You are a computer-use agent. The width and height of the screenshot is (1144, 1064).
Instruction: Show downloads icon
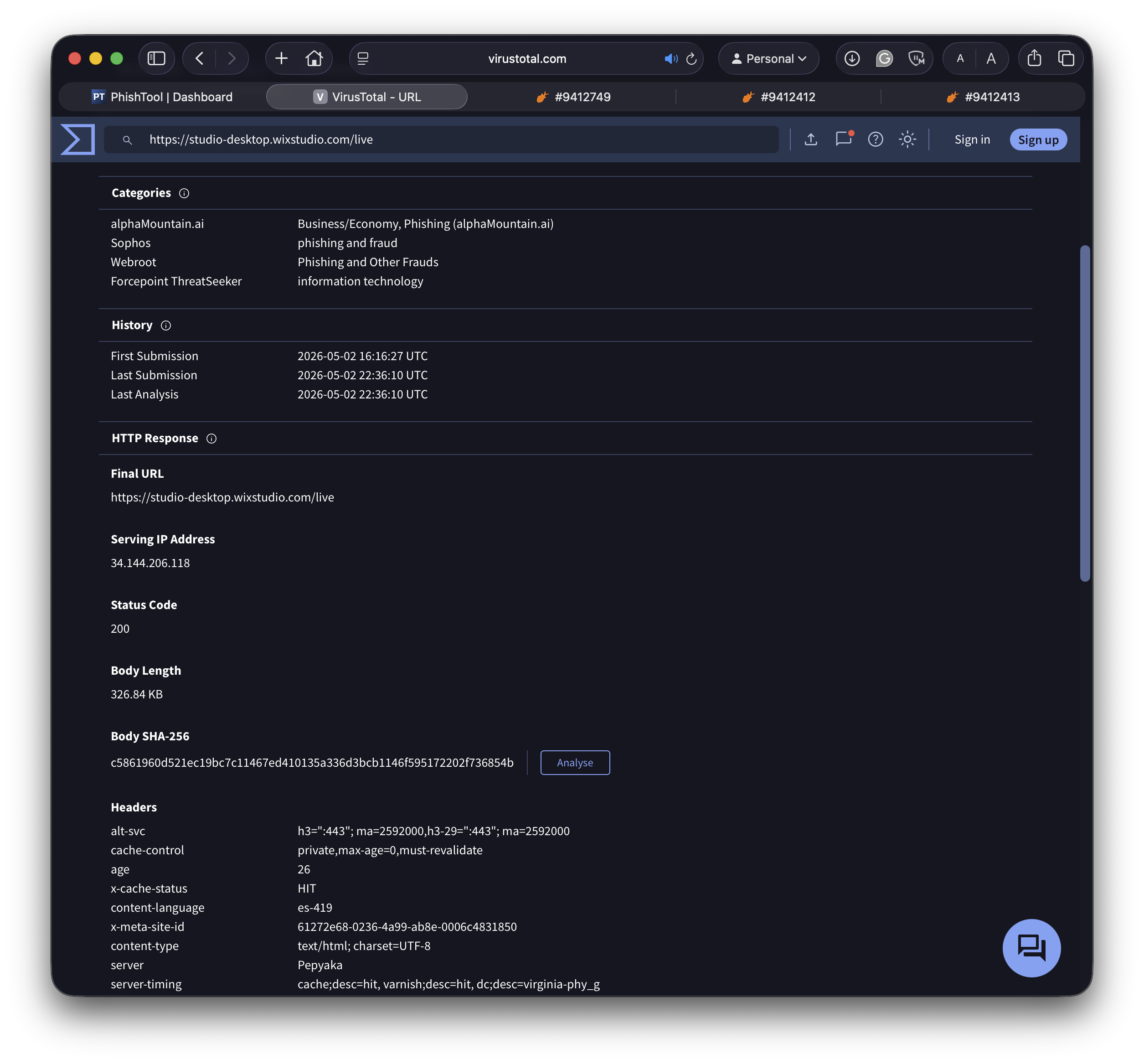coord(852,58)
